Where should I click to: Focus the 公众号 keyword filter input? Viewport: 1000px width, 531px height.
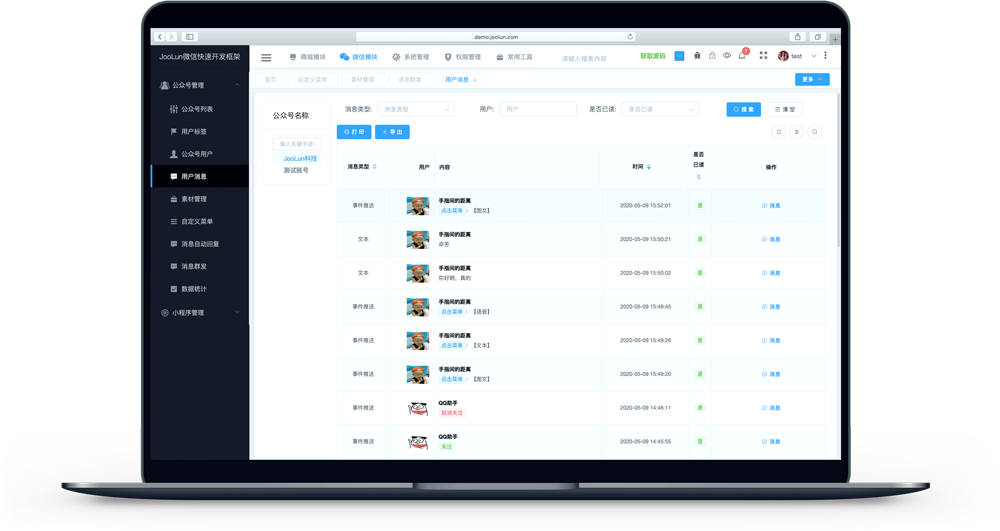click(x=297, y=144)
